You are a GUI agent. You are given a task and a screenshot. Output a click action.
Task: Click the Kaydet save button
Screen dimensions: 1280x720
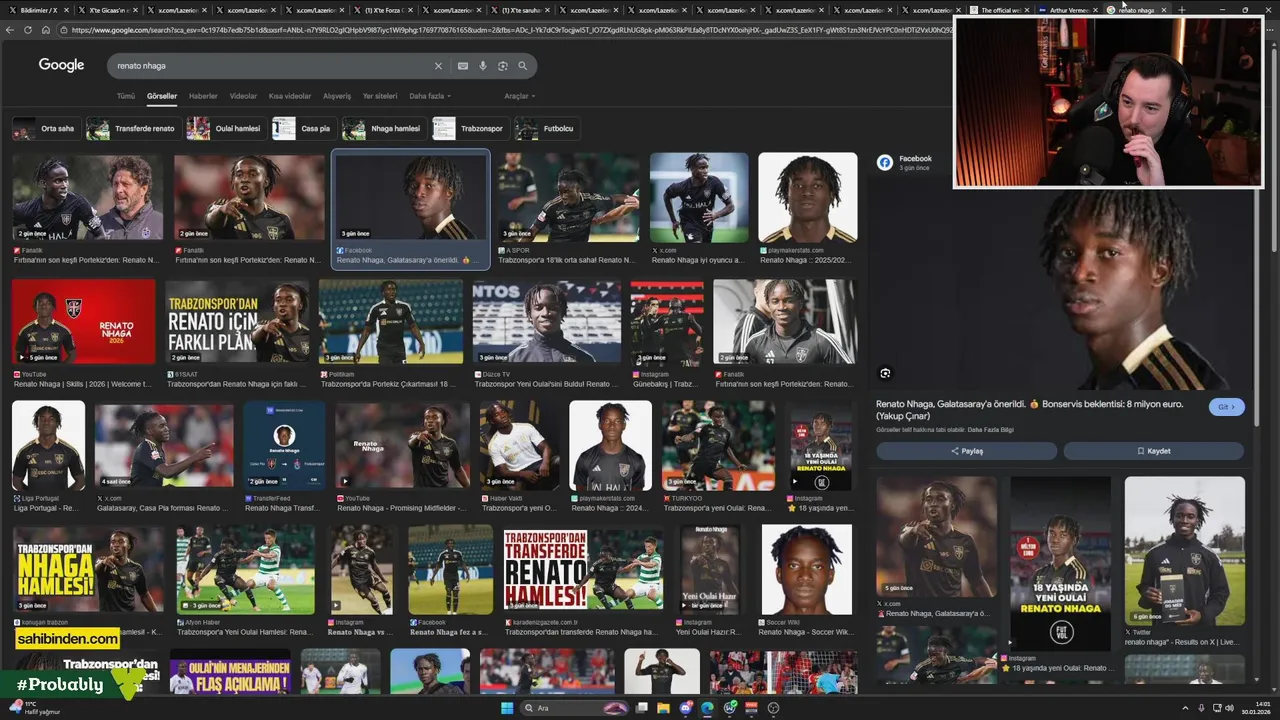(x=1153, y=451)
